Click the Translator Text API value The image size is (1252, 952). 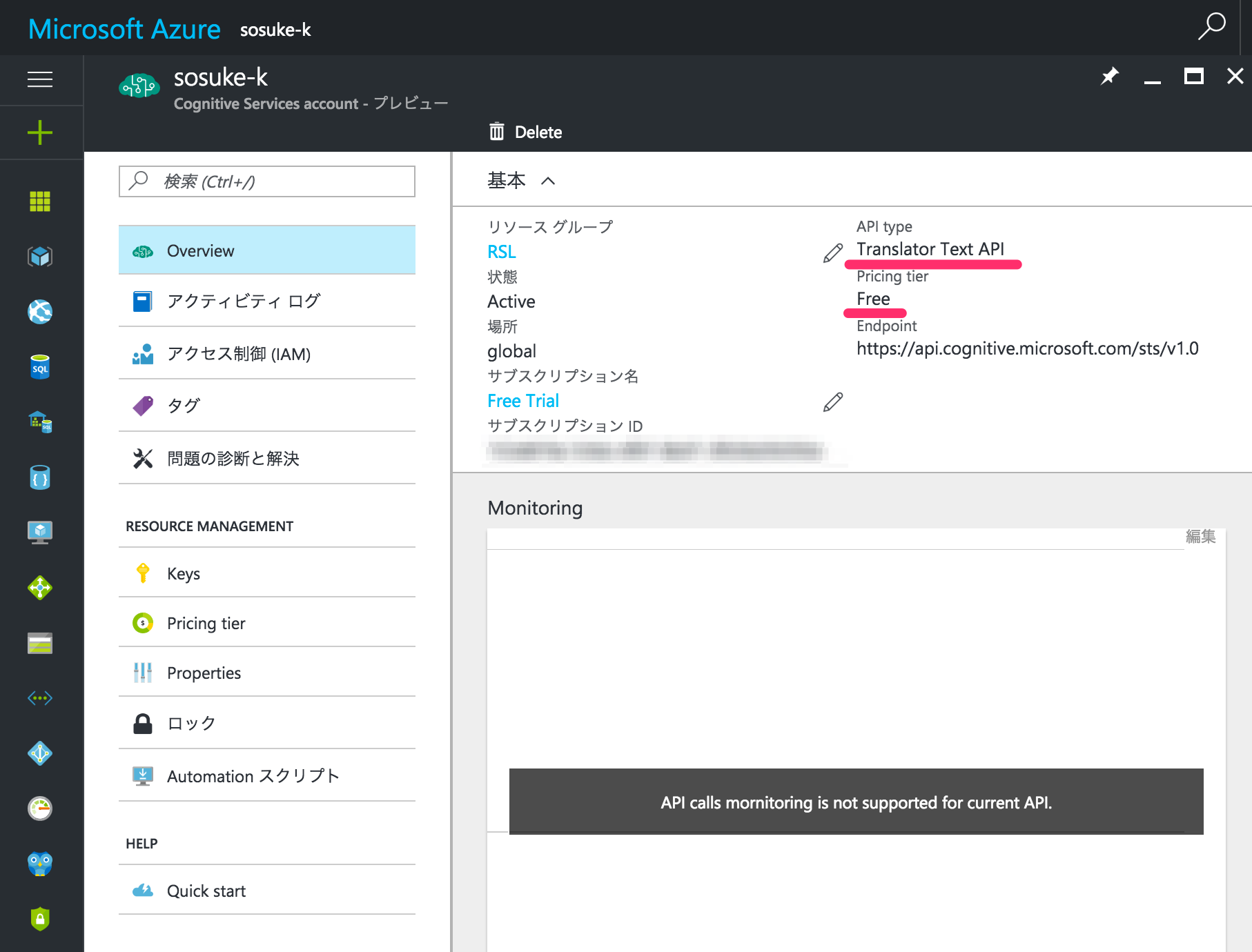(930, 249)
